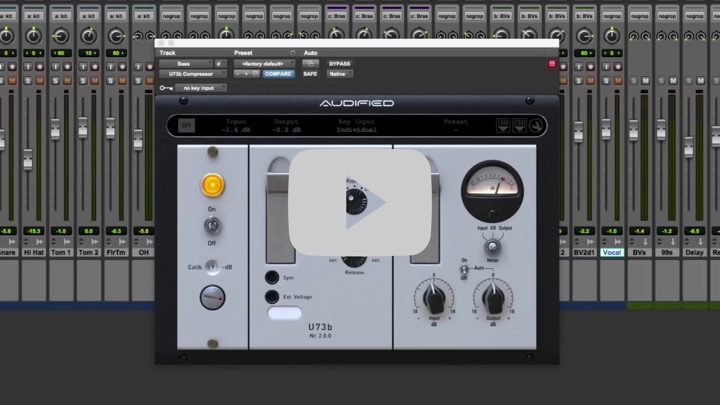
Task: Open the Bass track selector dropdown
Action: [x=186, y=64]
